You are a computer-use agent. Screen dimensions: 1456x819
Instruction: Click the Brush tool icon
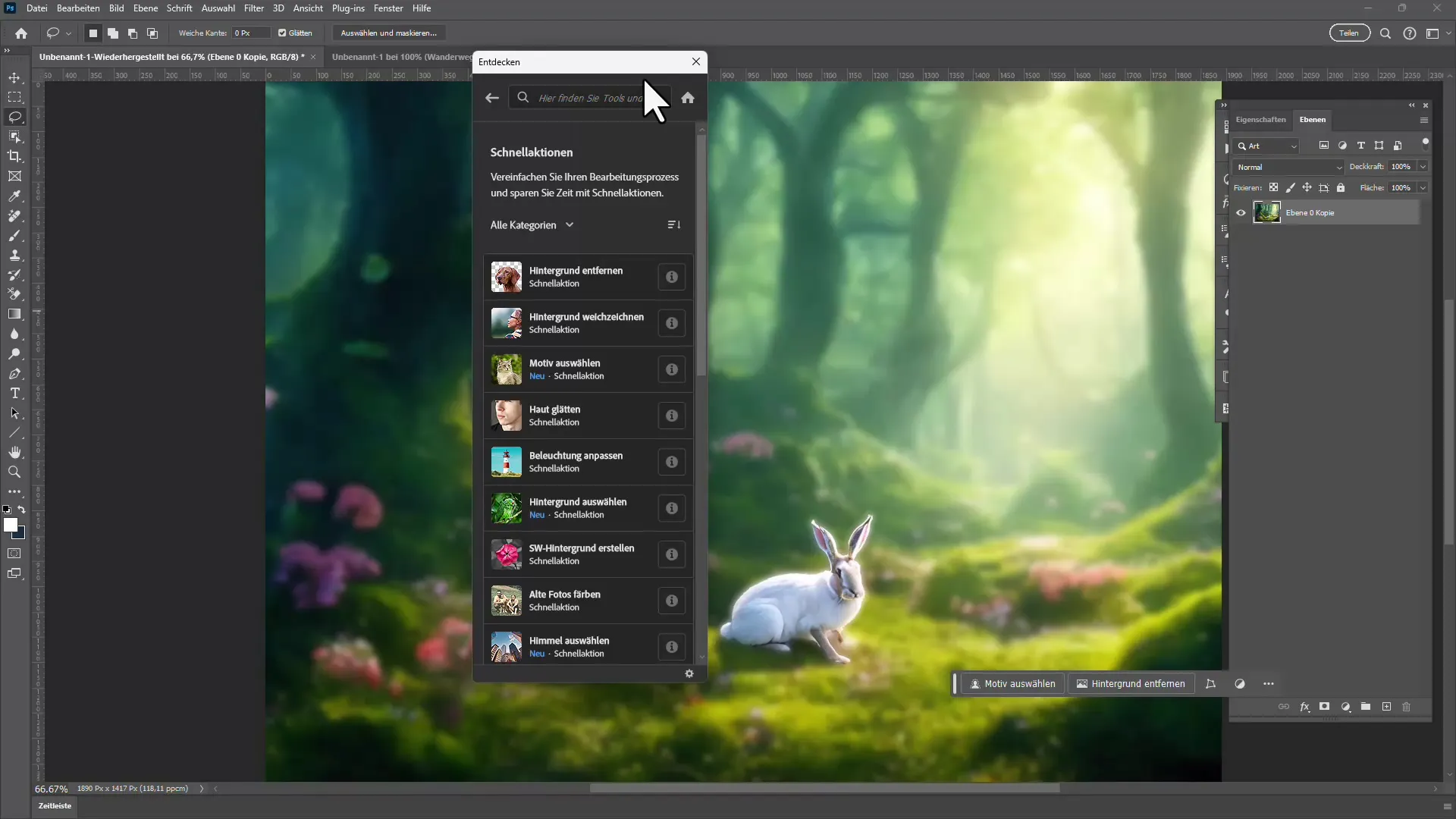point(15,236)
